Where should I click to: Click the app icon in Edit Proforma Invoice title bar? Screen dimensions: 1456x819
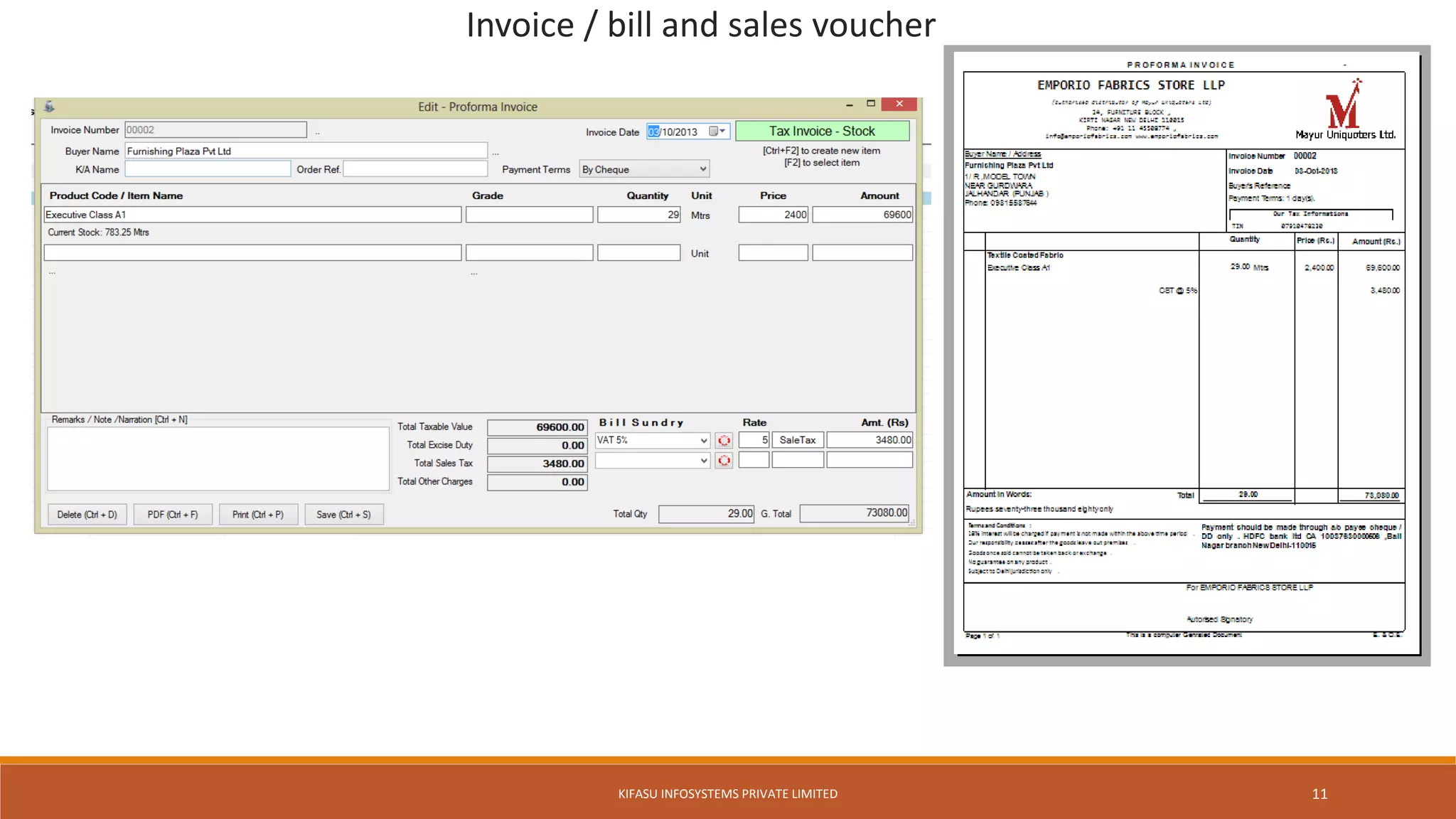pos(49,106)
